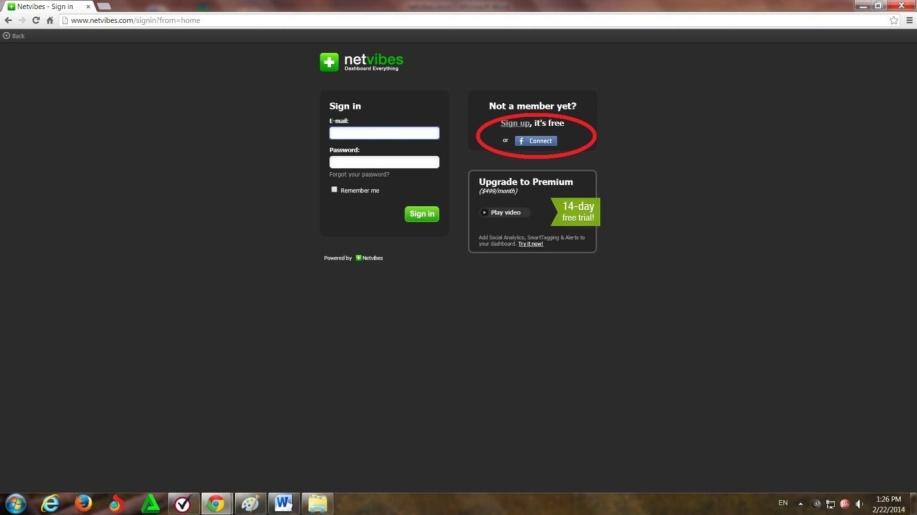Play the Premium promo video
Viewport: 917px width, 515px height.
505,213
